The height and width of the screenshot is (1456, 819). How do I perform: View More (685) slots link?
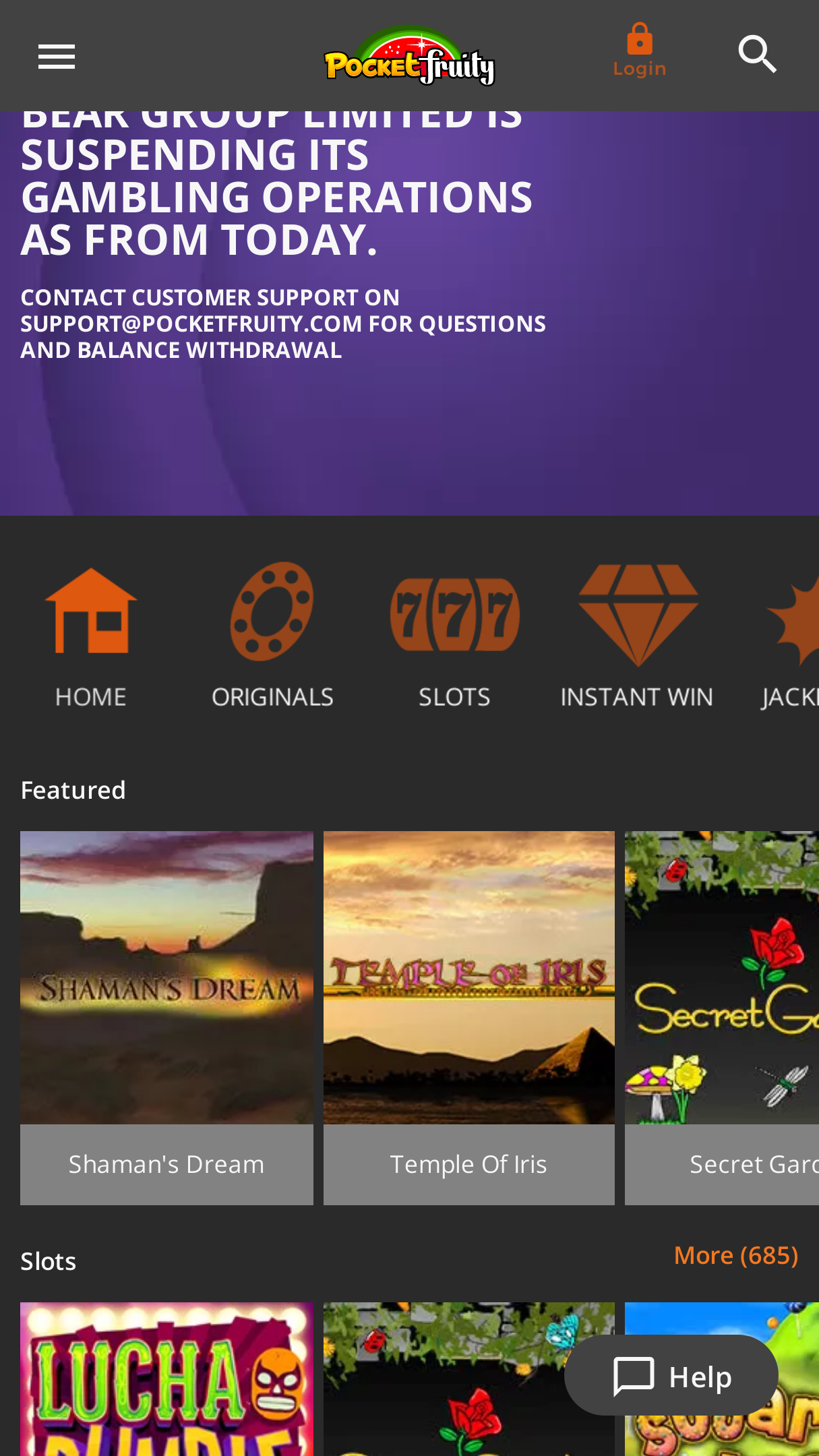tap(736, 1255)
